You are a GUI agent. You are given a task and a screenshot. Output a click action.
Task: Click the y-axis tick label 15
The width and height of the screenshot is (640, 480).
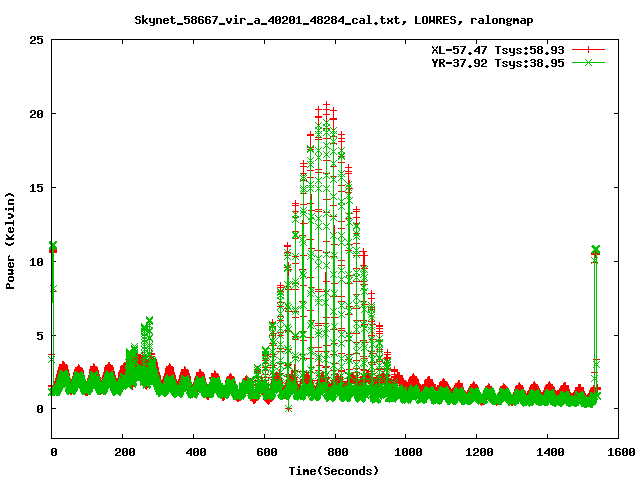(x=36, y=188)
